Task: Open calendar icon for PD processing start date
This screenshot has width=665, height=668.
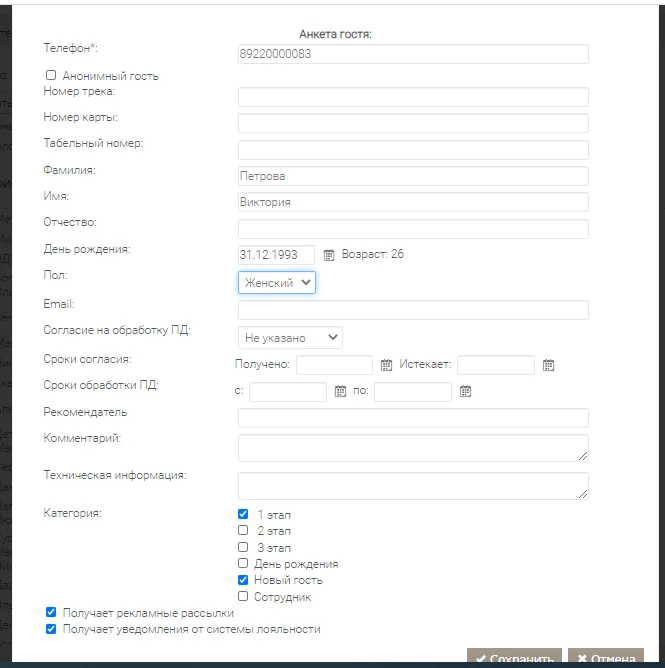Action: coord(340,391)
